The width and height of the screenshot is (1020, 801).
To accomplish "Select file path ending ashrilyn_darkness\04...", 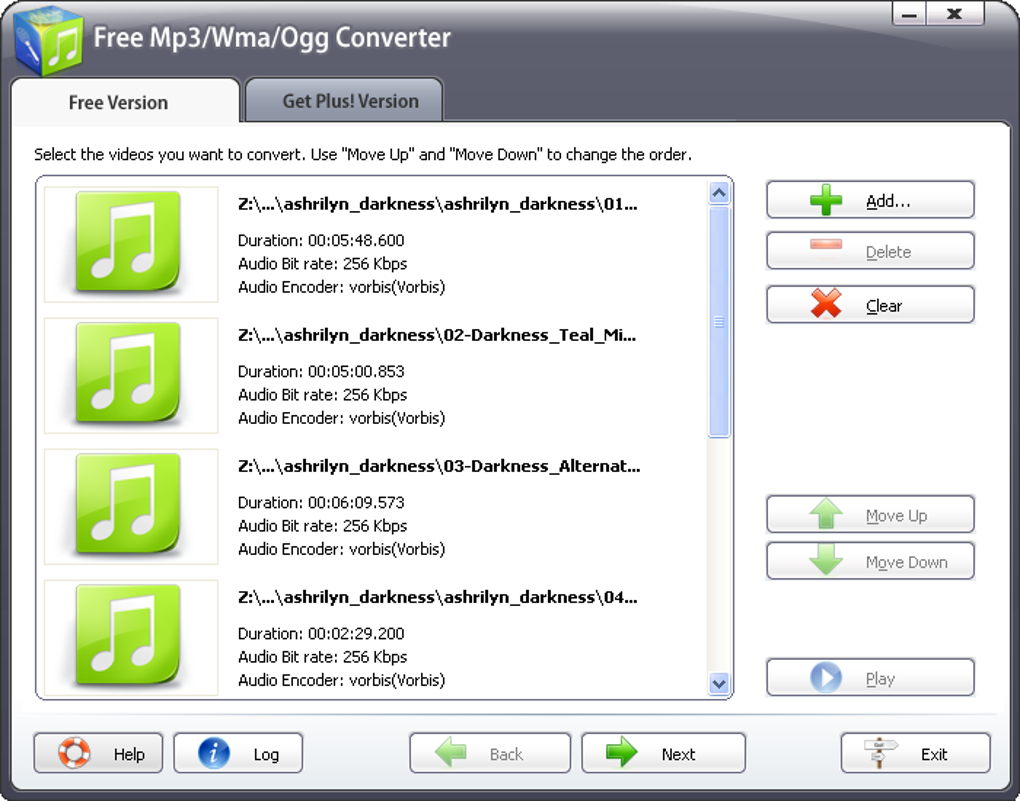I will point(438,597).
